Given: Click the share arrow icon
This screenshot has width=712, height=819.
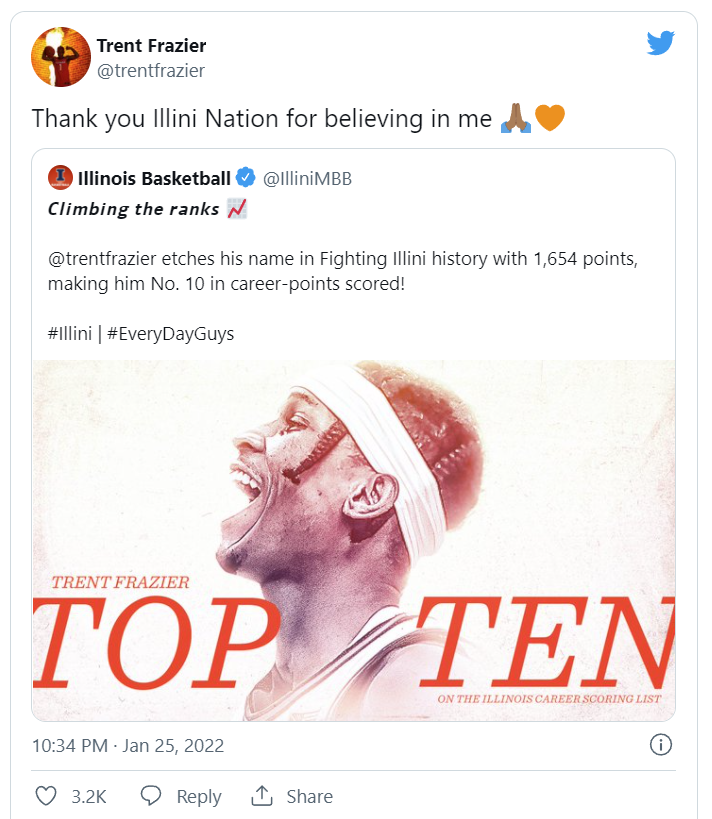Looking at the screenshot, I should tap(263, 796).
